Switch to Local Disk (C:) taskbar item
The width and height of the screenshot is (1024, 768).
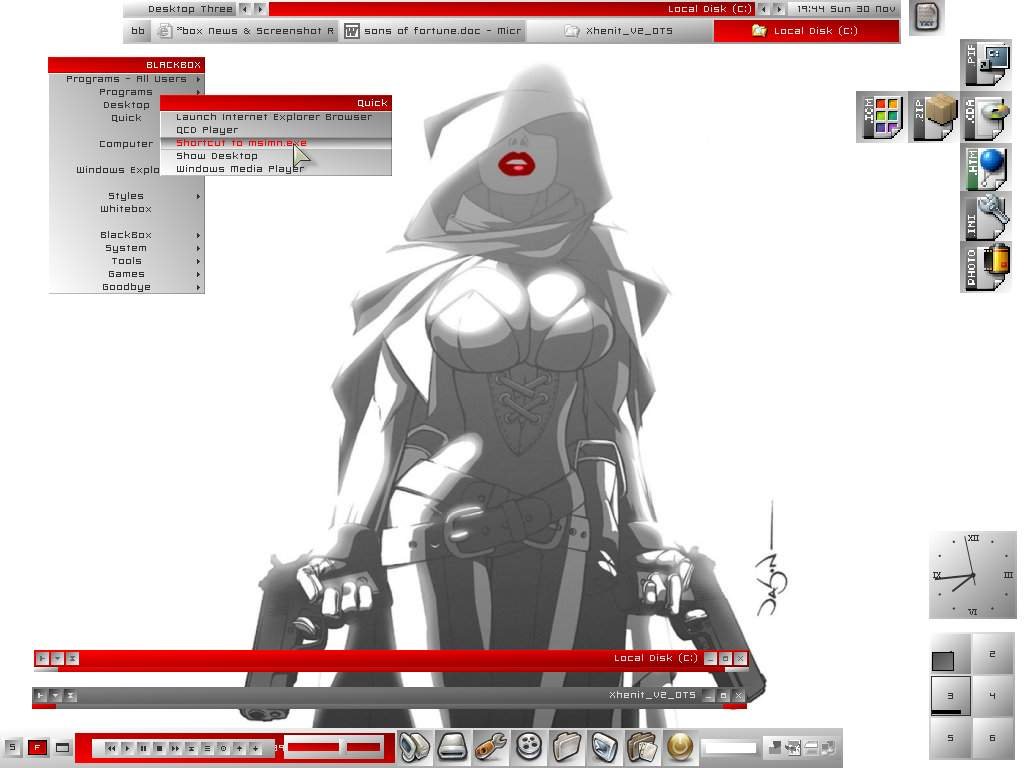point(806,31)
